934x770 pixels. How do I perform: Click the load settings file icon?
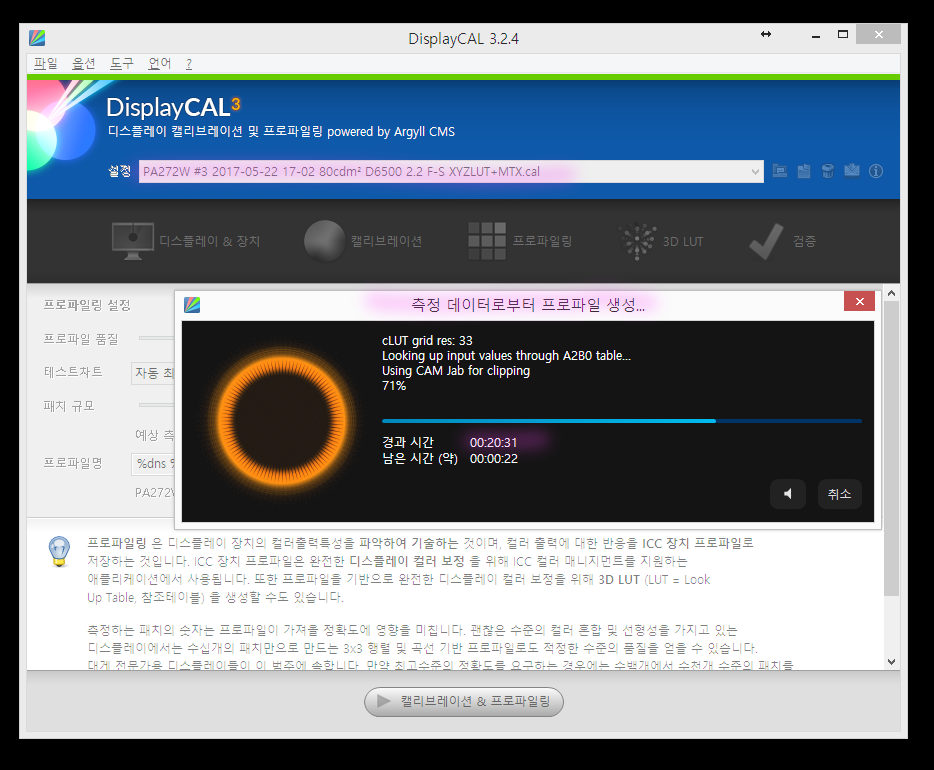[780, 171]
